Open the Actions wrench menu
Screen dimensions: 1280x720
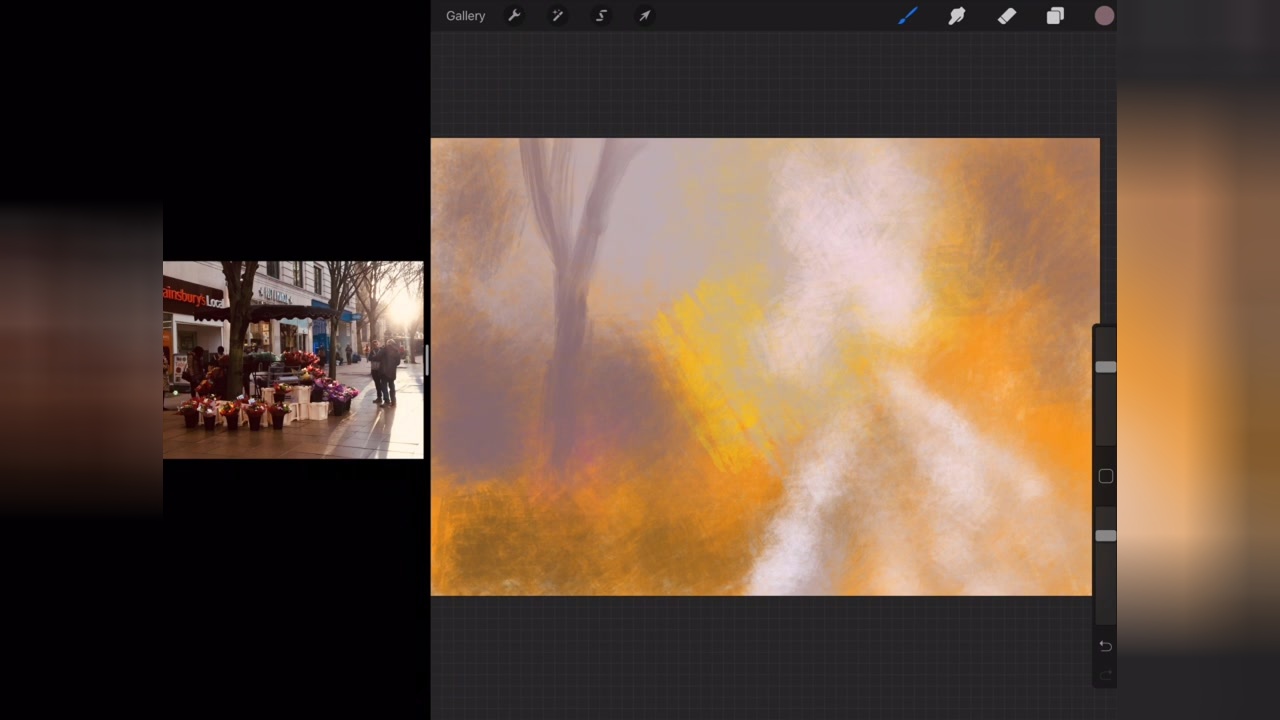pos(514,16)
